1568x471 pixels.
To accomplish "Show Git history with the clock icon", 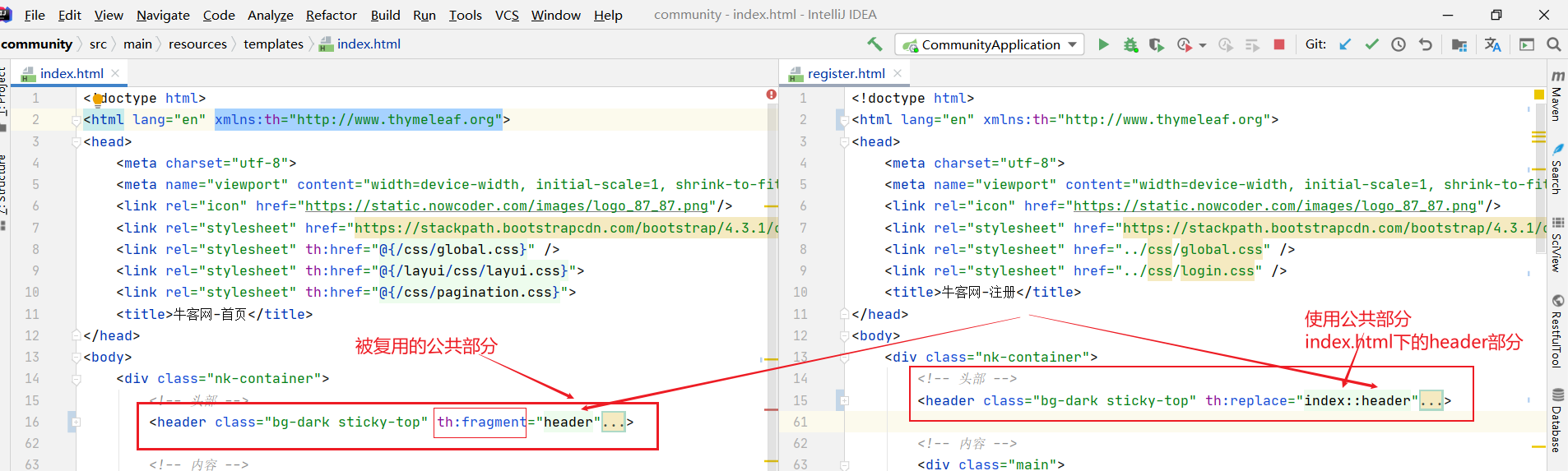I will coord(1399,44).
